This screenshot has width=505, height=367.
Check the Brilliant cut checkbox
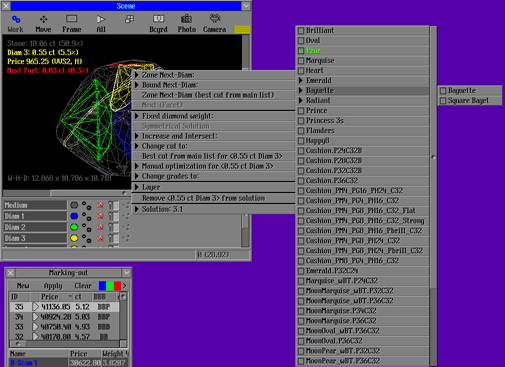[x=301, y=31]
